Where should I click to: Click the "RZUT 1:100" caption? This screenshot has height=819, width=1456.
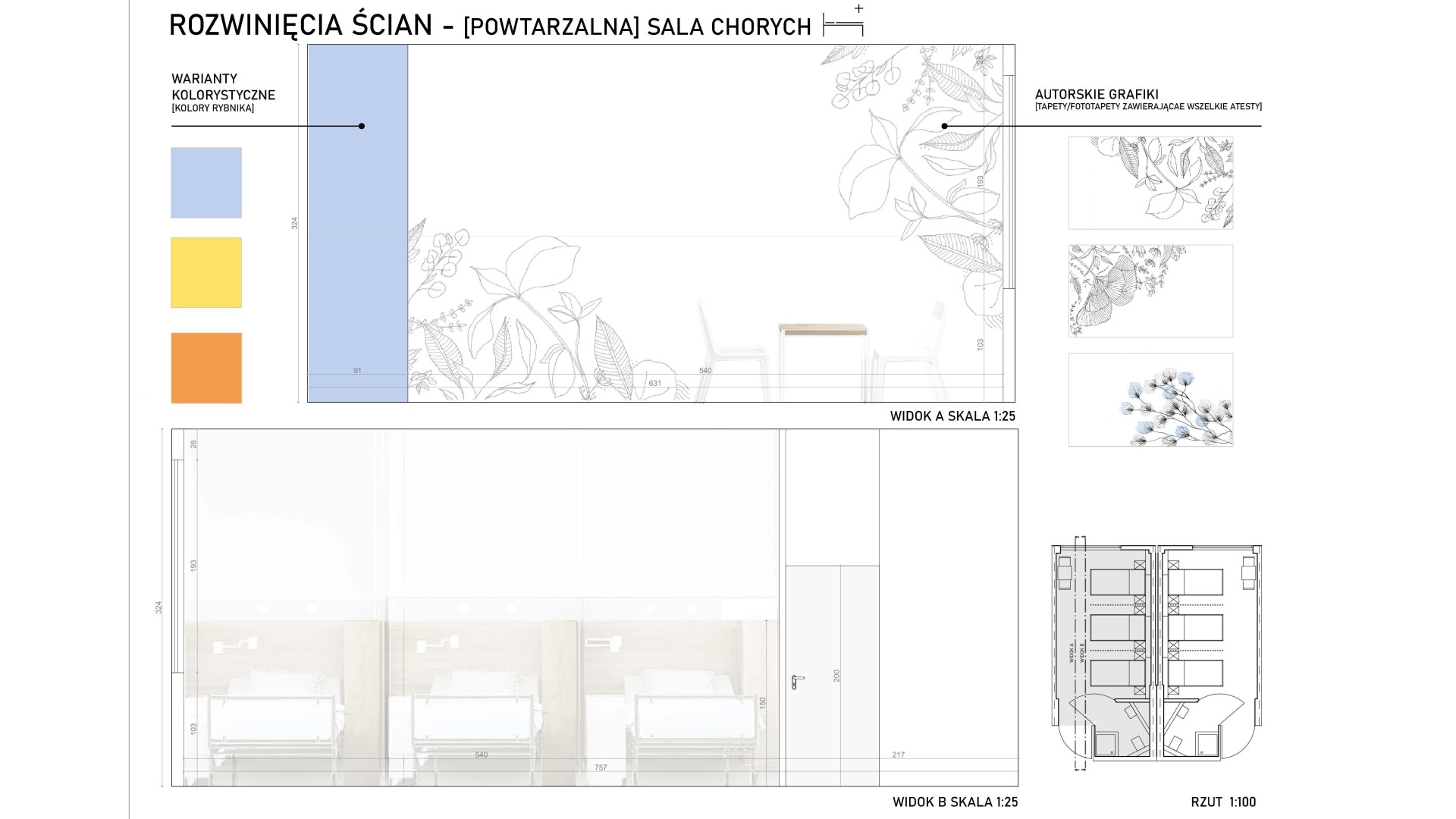(1222, 802)
